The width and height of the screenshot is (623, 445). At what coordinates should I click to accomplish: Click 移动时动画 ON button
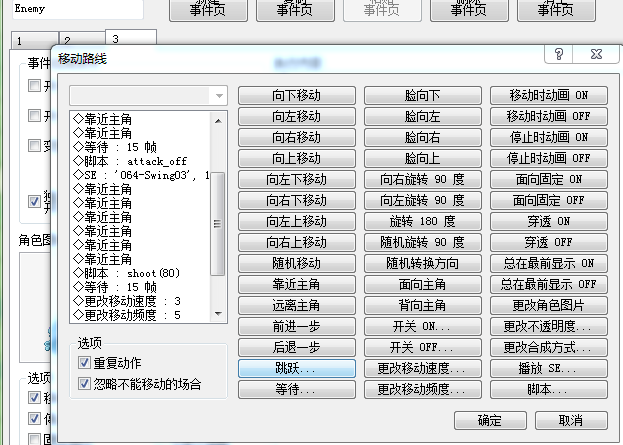coord(549,95)
